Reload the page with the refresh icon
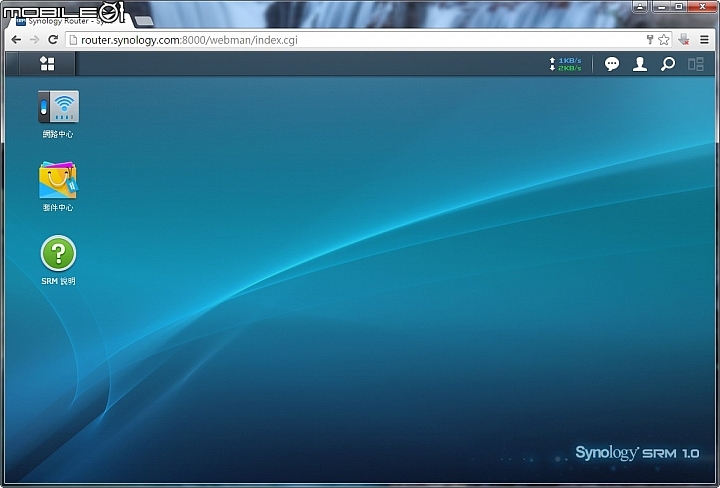 pyautogui.click(x=53, y=39)
